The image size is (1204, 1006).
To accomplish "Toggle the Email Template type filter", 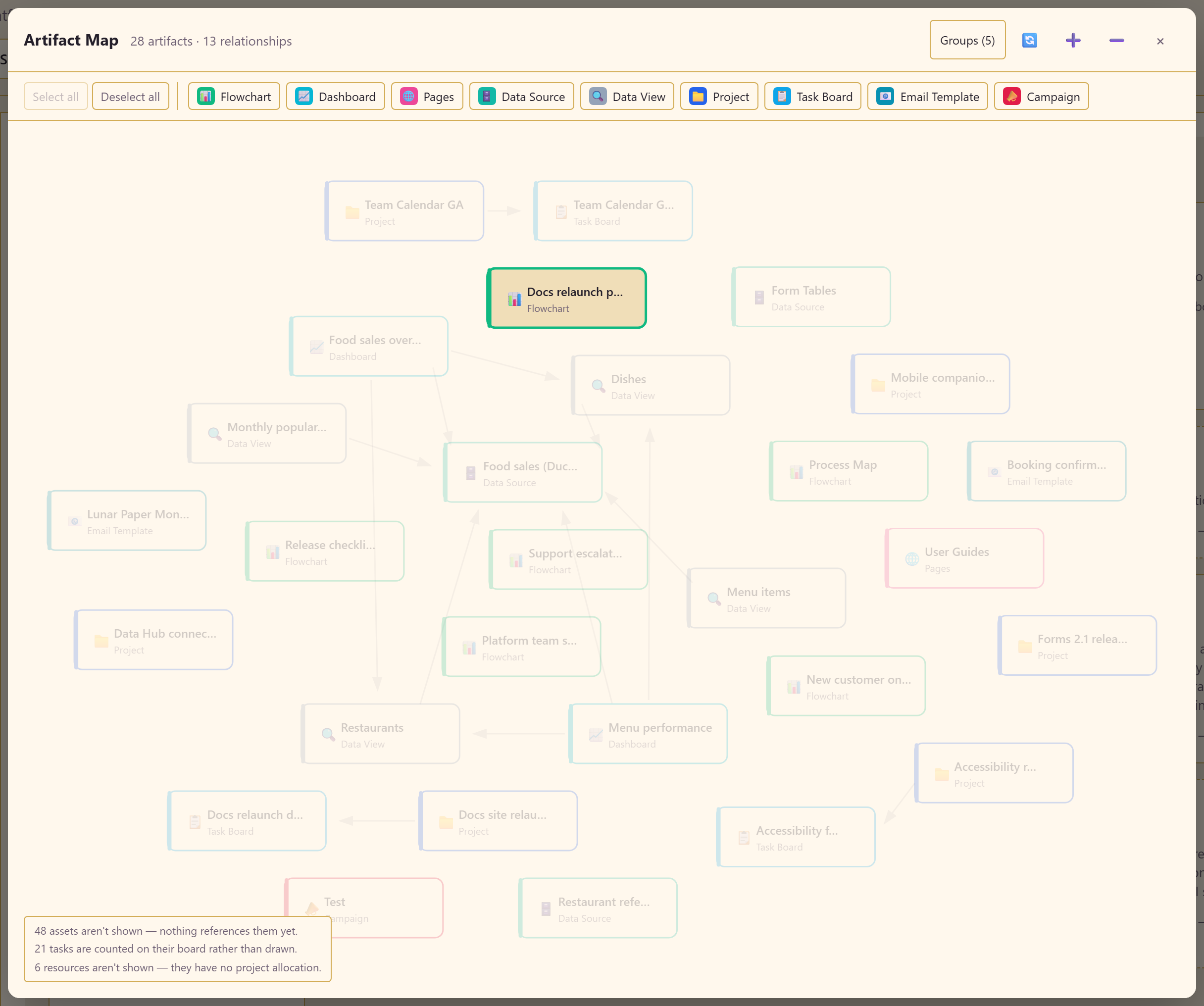I will click(x=928, y=97).
